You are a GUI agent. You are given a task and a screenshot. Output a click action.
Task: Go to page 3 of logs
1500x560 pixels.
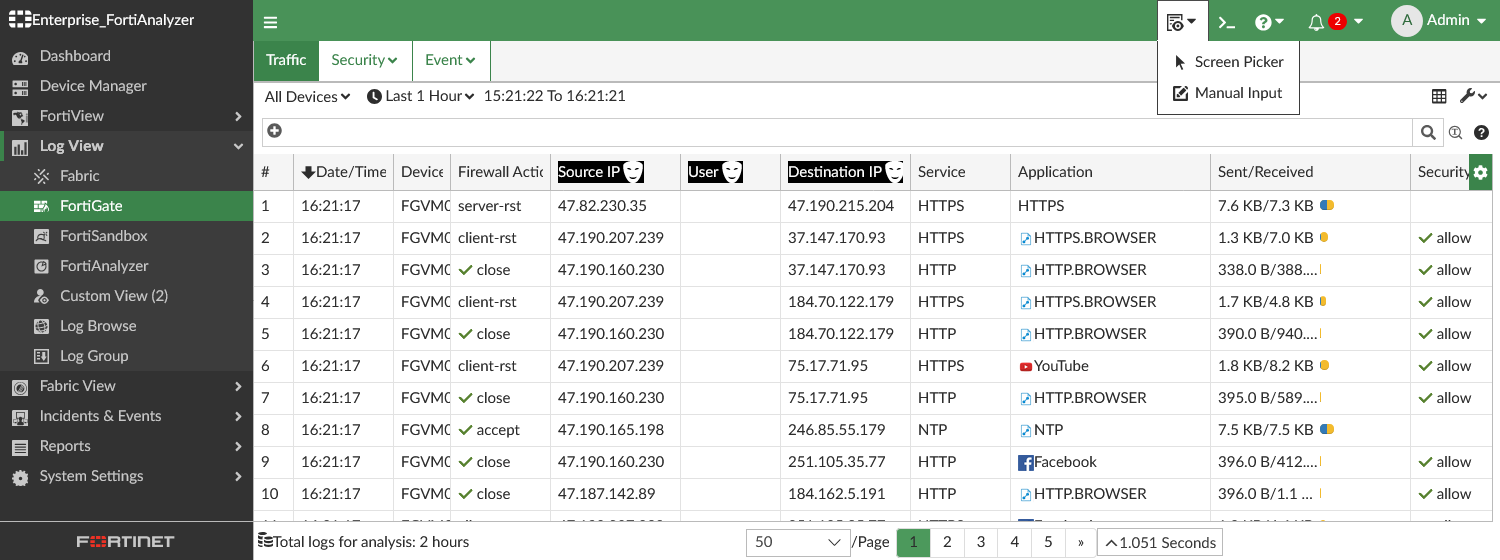pos(981,542)
